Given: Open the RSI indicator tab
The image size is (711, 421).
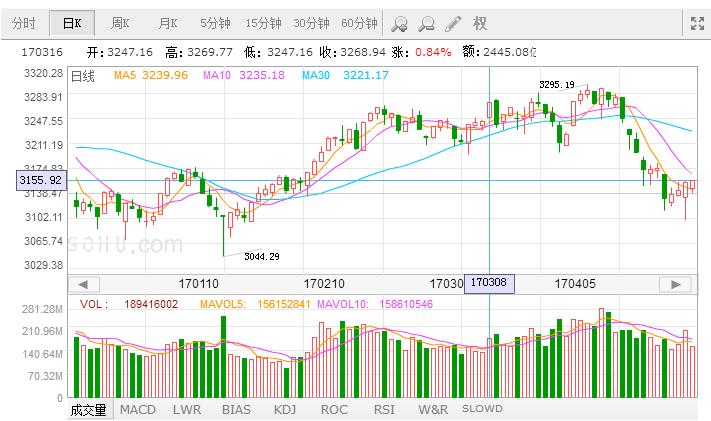Looking at the screenshot, I should click(x=383, y=409).
